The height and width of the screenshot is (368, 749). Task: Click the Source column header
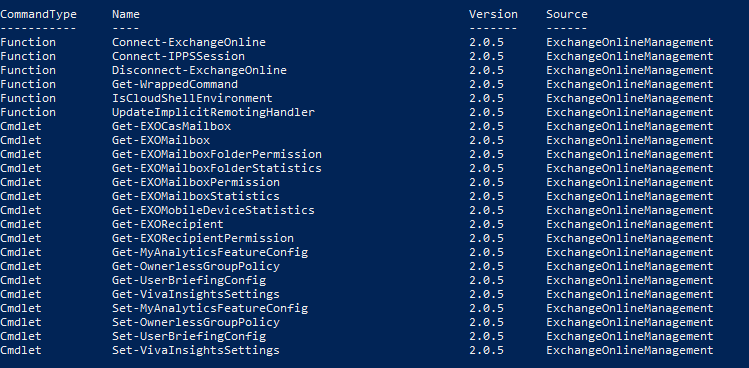click(567, 14)
